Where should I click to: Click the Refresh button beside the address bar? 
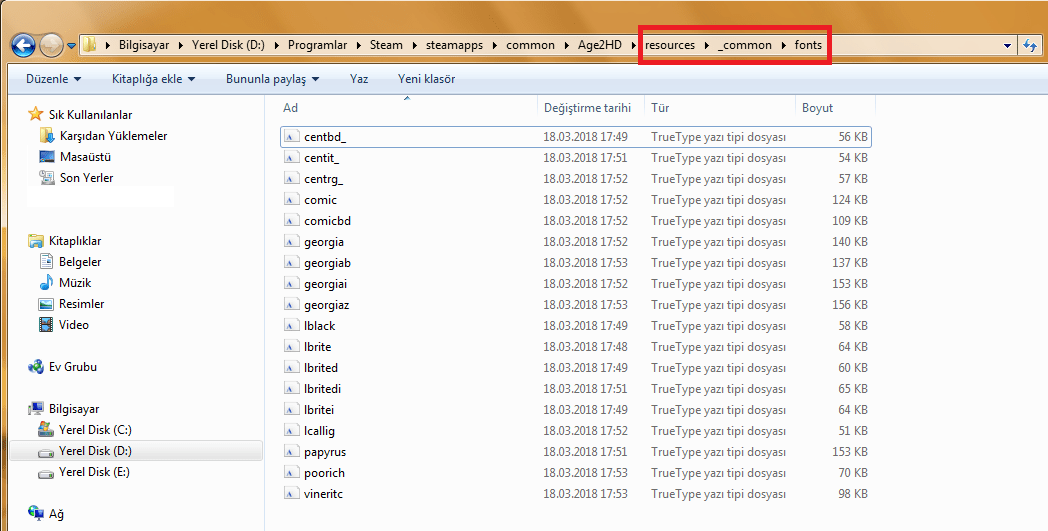pyautogui.click(x=1031, y=45)
